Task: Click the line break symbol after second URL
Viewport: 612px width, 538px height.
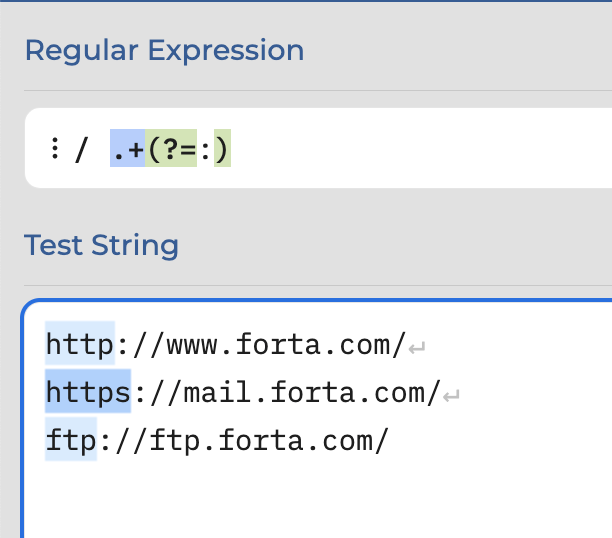Action: pyautogui.click(x=452, y=396)
